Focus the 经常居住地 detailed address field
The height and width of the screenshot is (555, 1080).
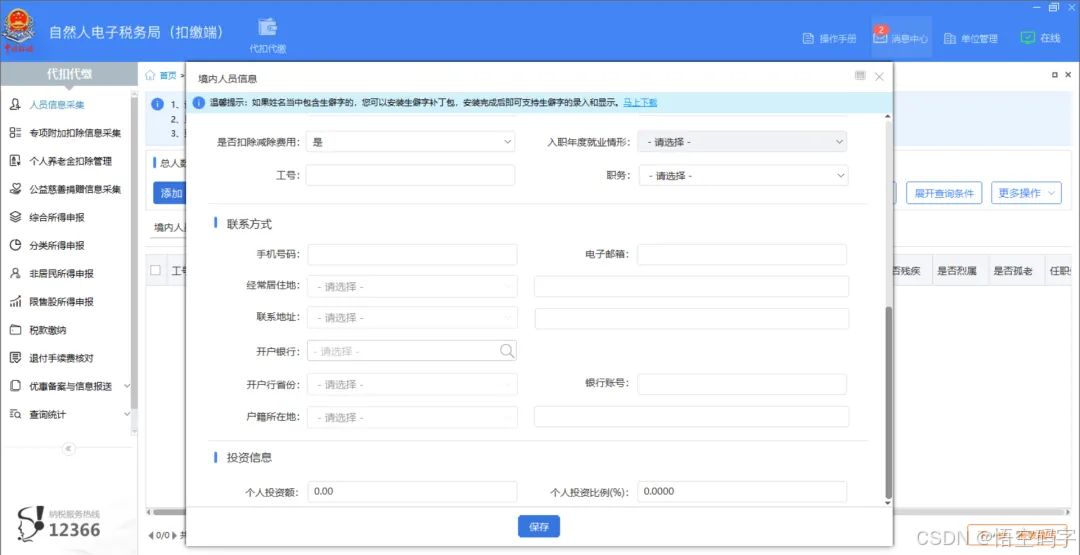[x=692, y=286]
